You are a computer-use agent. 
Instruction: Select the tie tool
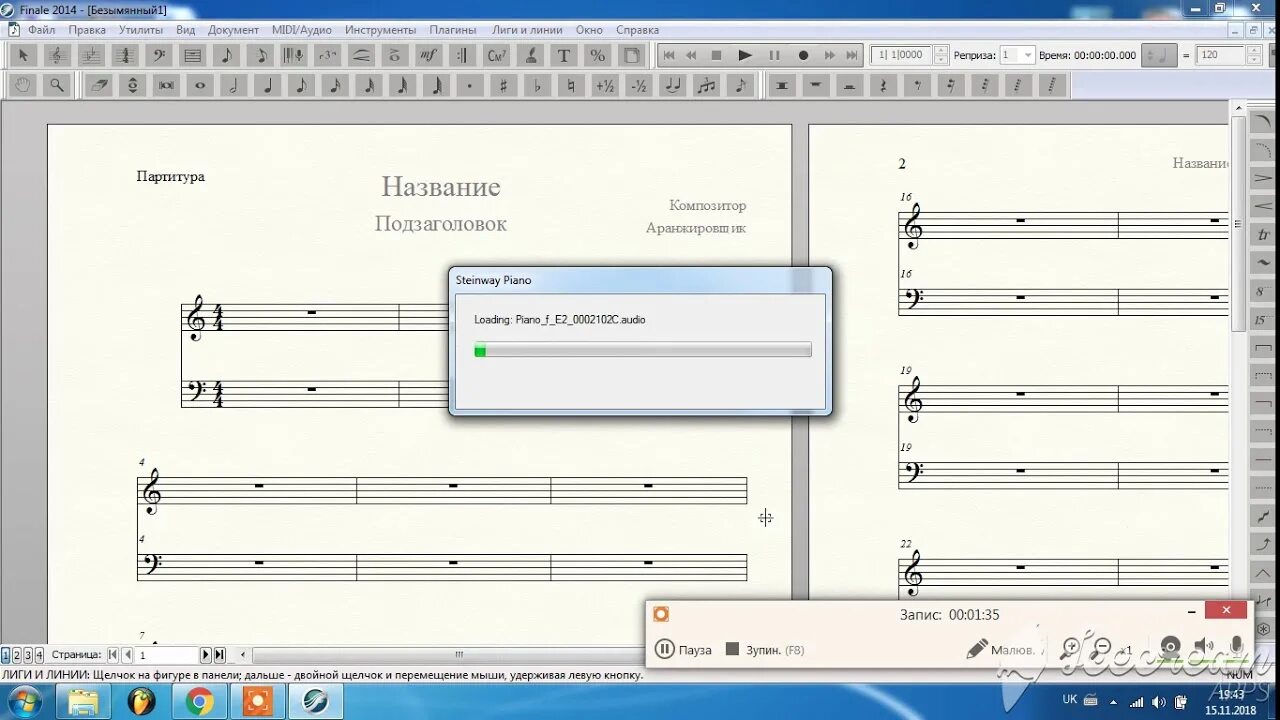click(x=673, y=86)
